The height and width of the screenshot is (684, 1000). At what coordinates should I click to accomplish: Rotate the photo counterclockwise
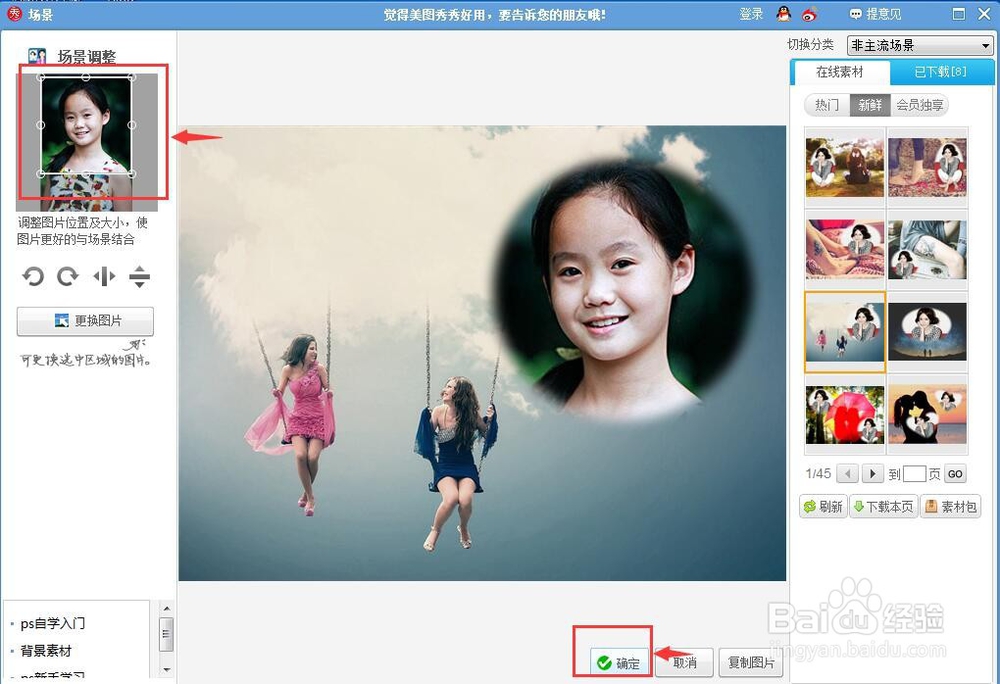pyautogui.click(x=33, y=277)
